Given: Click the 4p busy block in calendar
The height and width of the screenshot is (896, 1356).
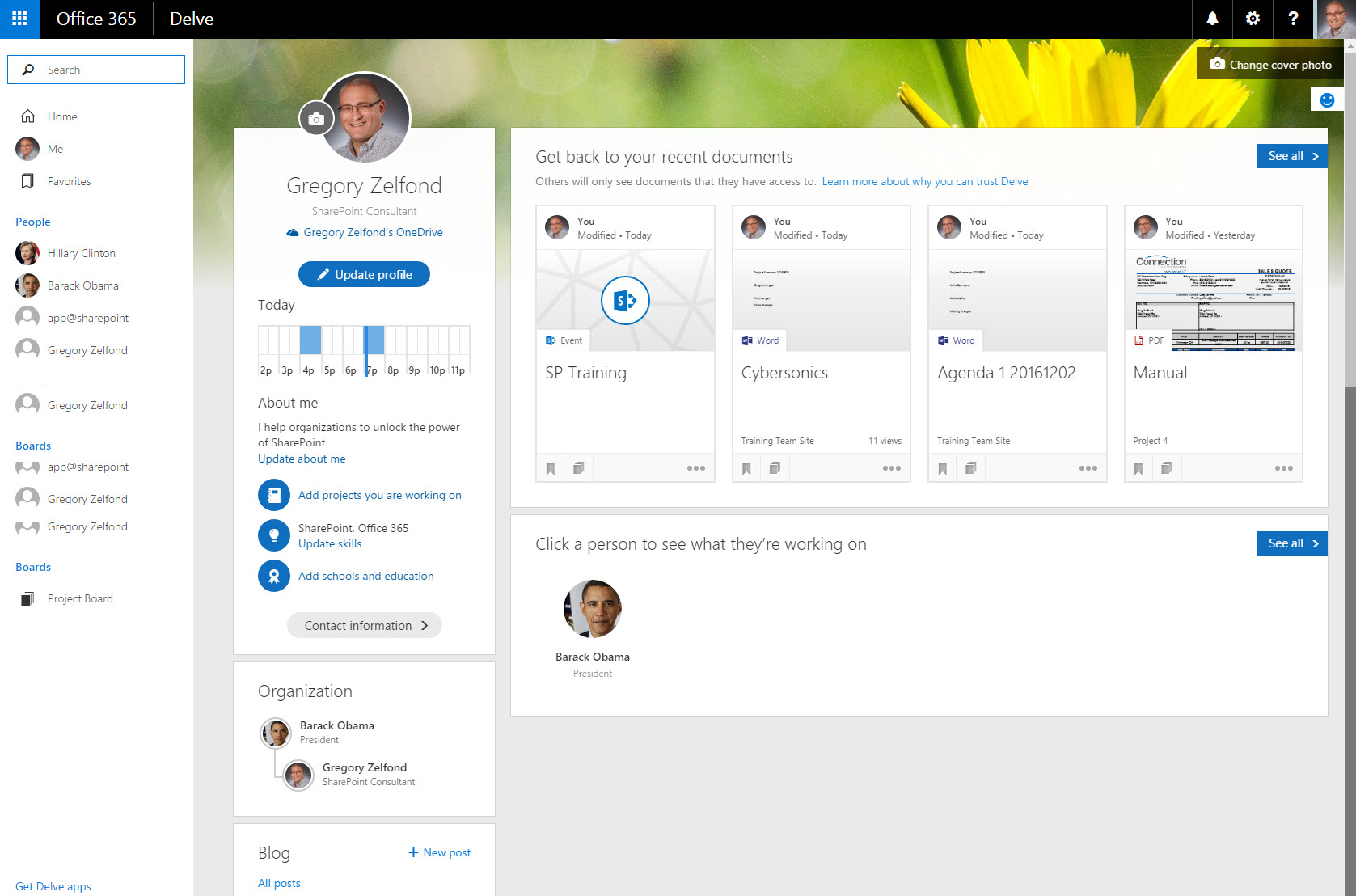Looking at the screenshot, I should (x=310, y=340).
